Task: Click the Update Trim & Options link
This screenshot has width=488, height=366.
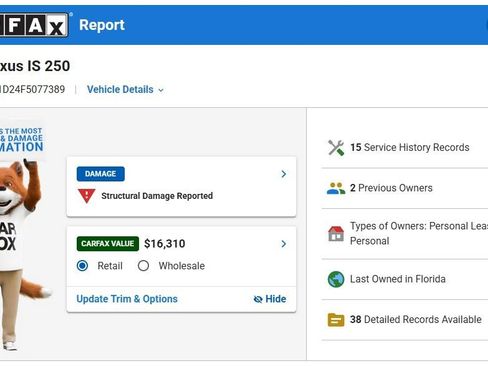Action: (x=127, y=299)
